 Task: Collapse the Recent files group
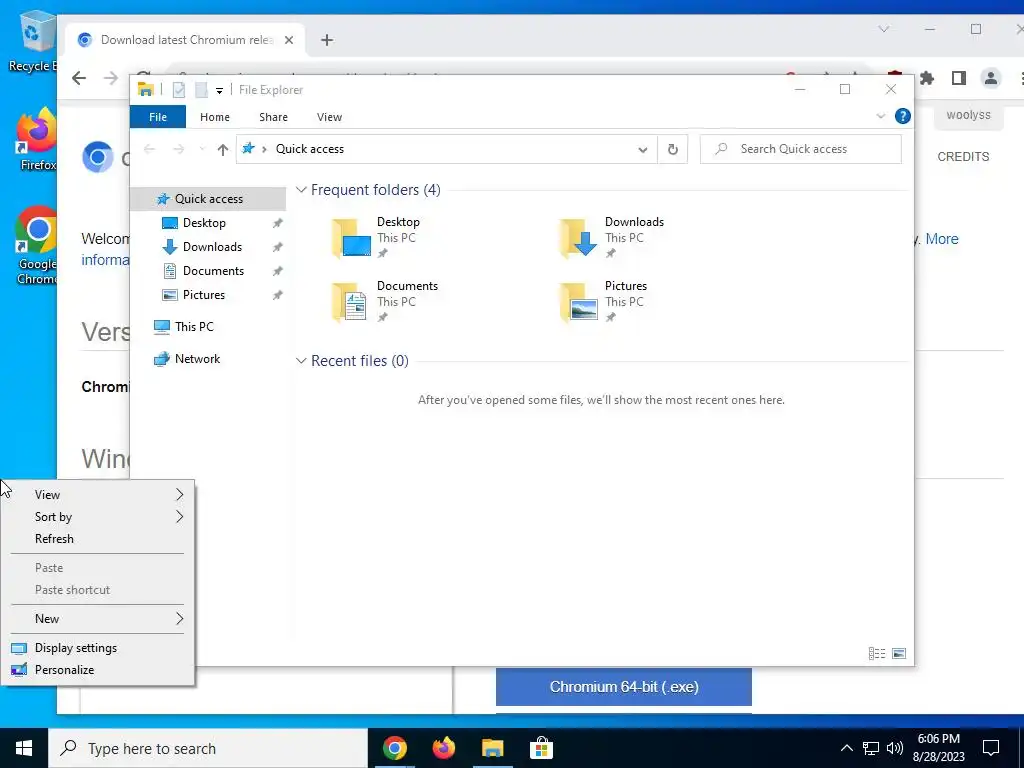click(x=301, y=361)
